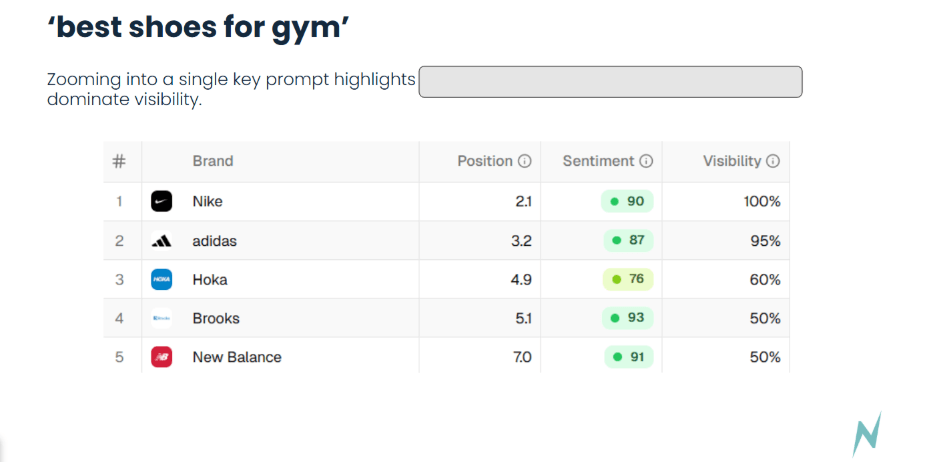This screenshot has width=938, height=462.
Task: Select the Nike brand name
Action: (207, 201)
